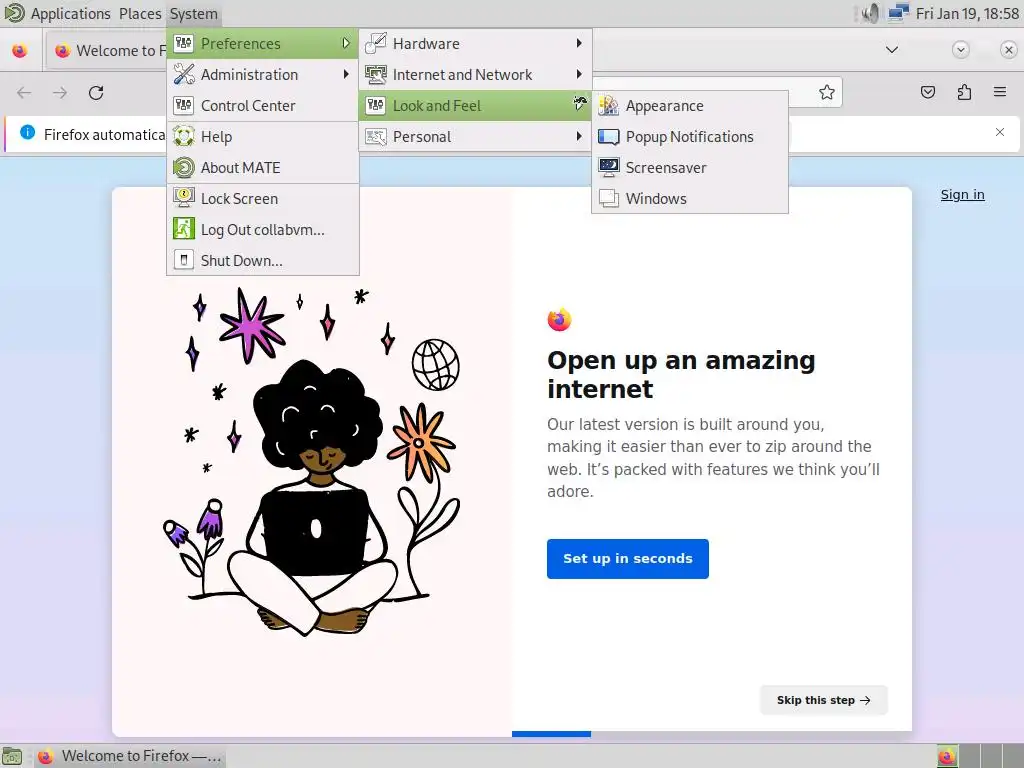Open Popup Notifications settings
1024x768 pixels.
point(690,136)
